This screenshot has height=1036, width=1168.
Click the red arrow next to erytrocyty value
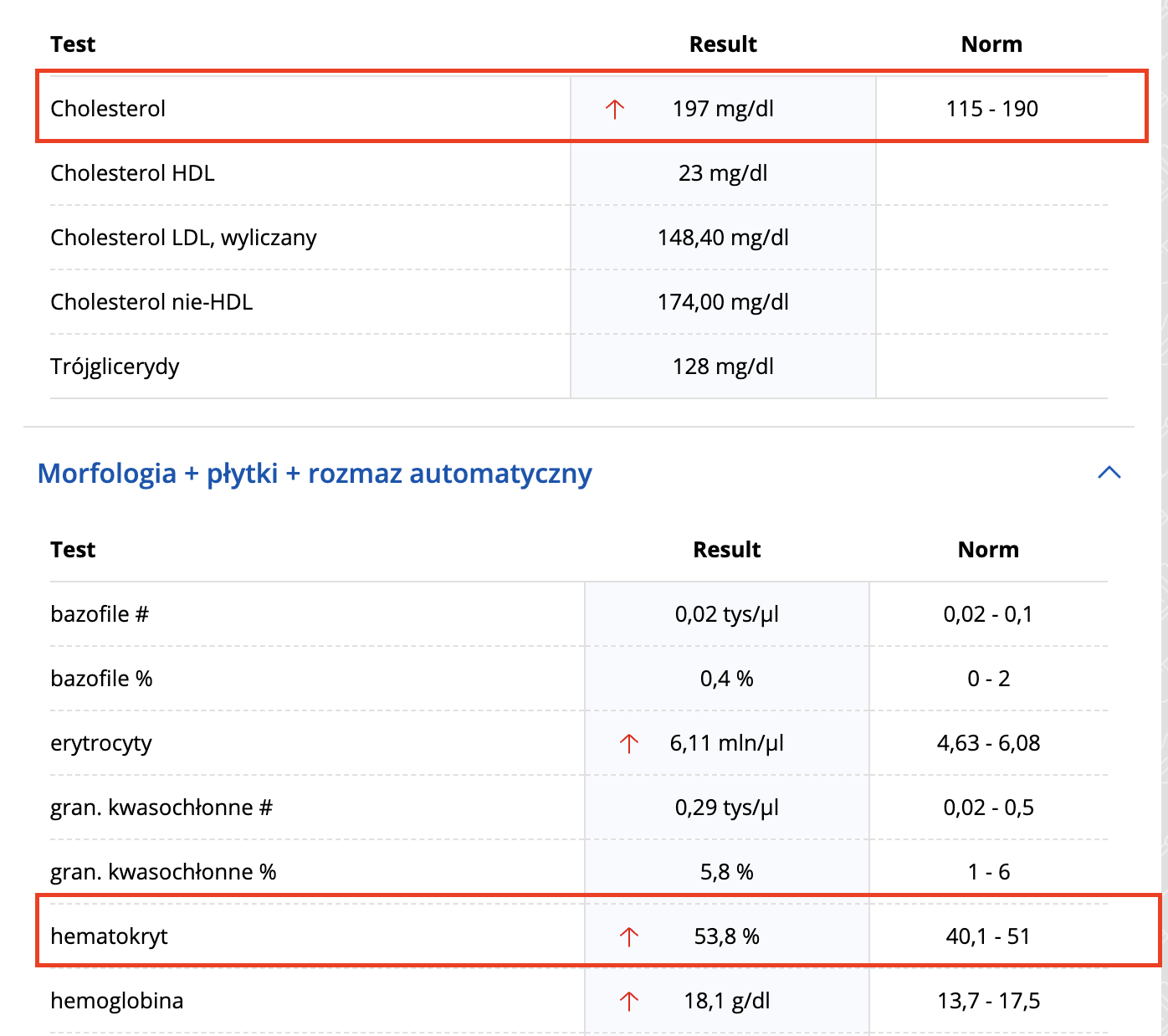tap(628, 743)
